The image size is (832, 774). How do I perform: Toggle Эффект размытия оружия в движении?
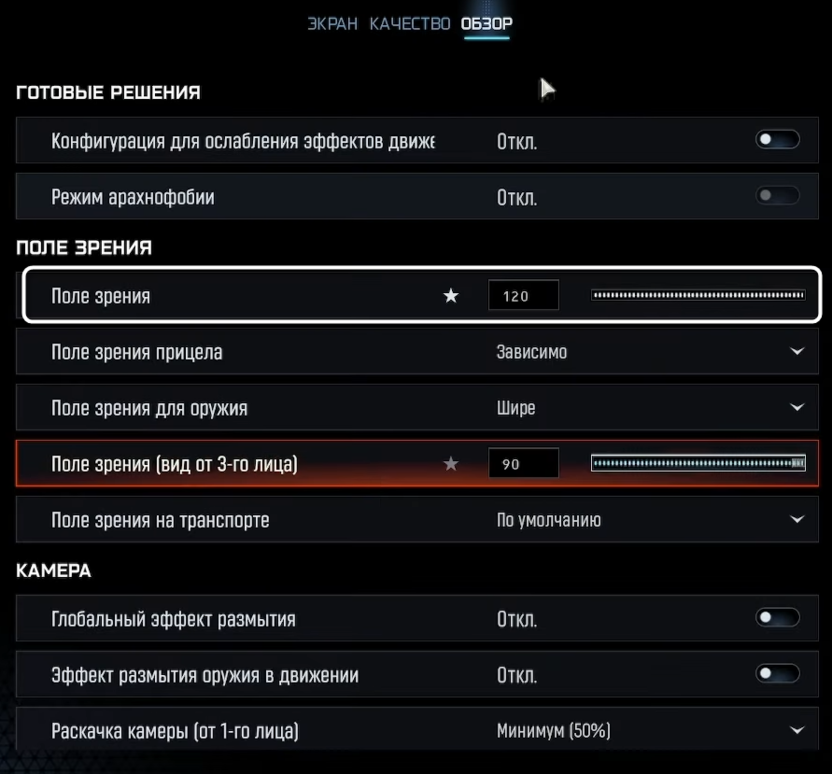(x=777, y=674)
